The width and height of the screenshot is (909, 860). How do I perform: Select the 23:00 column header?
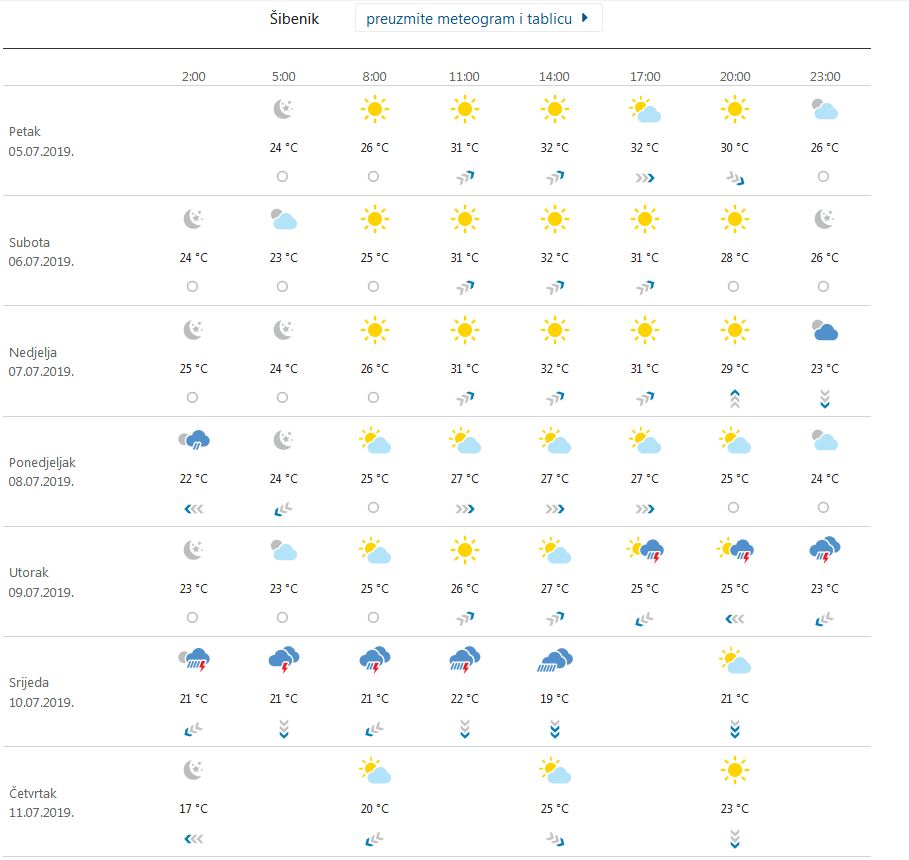coord(823,76)
